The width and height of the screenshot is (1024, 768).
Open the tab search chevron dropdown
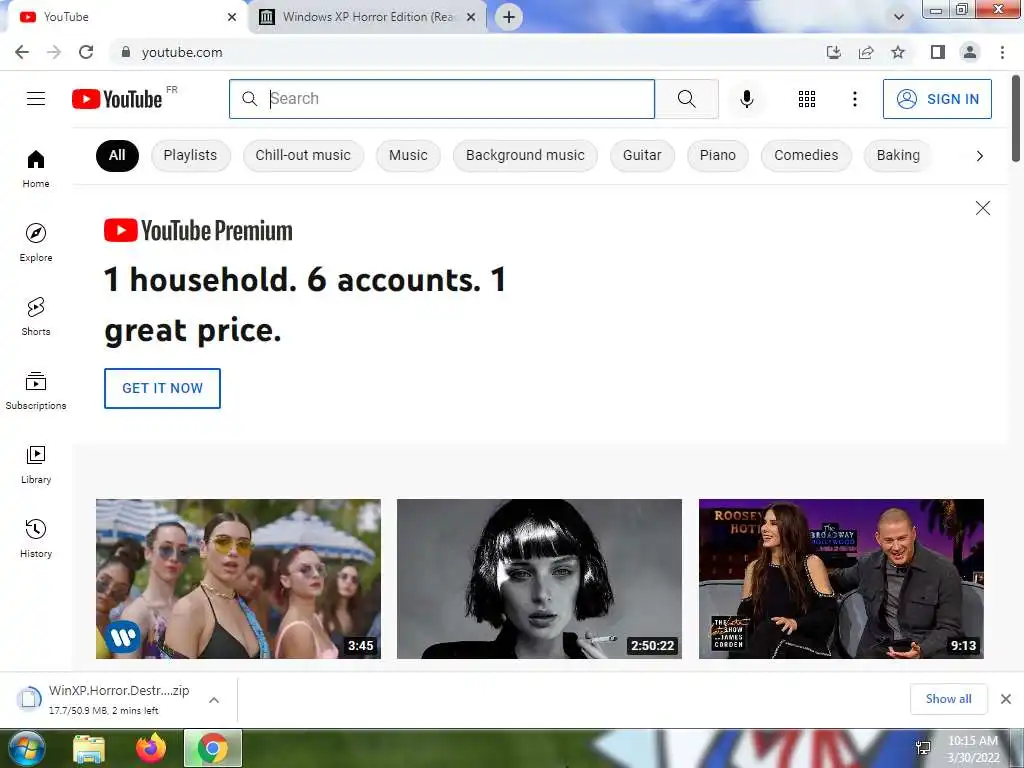coord(899,17)
